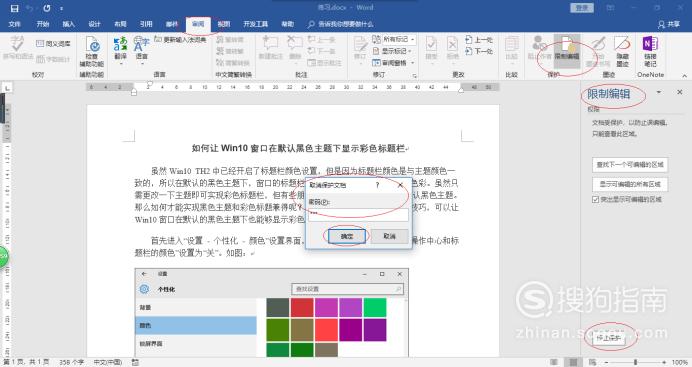Open the 开发工具 Developer tab
The height and width of the screenshot is (367, 692).
click(256, 24)
